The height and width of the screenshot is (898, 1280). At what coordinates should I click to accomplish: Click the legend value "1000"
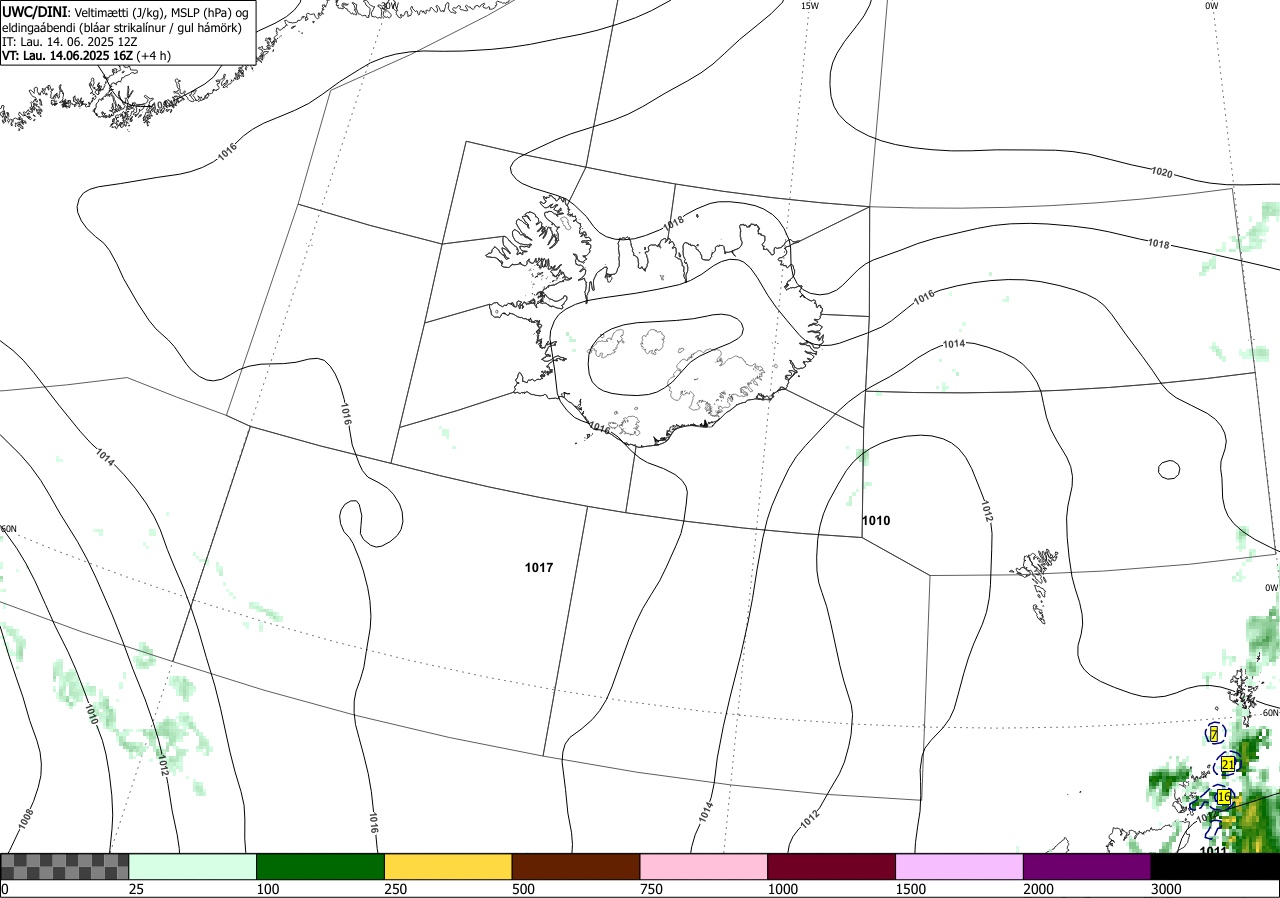(x=783, y=889)
